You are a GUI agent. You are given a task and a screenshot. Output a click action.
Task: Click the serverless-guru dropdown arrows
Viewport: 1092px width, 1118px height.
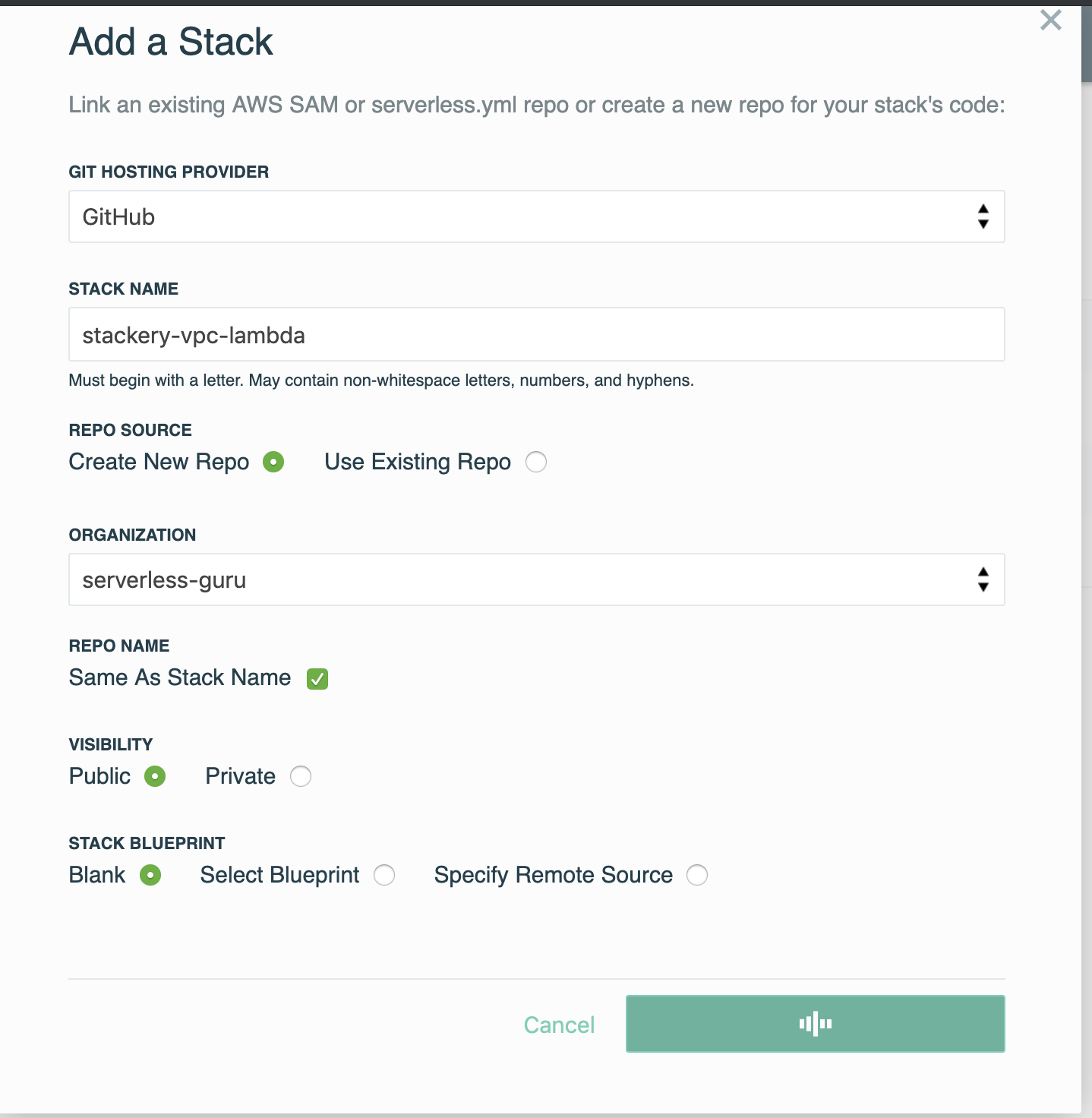point(983,580)
